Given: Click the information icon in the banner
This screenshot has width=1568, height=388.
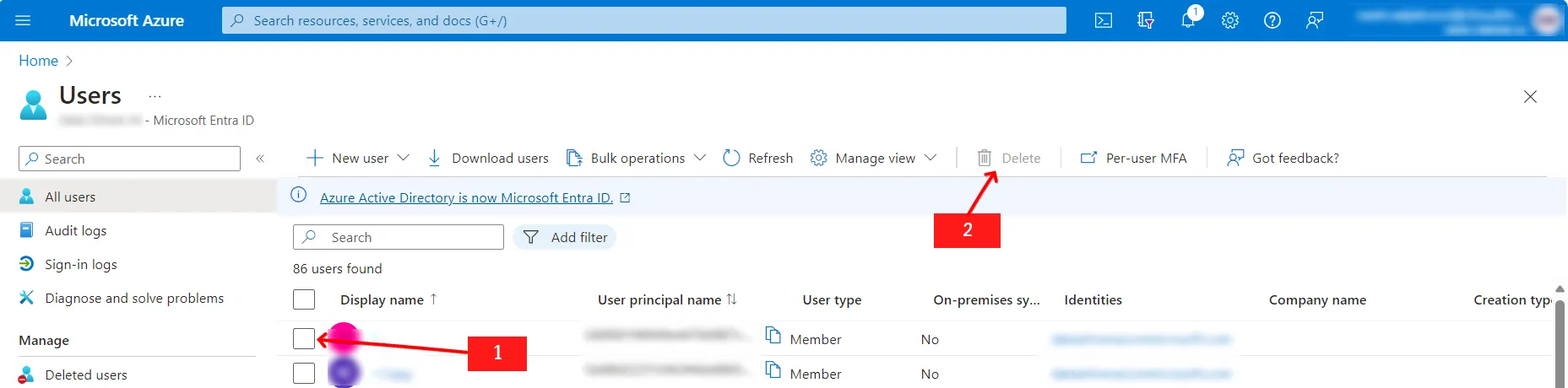Looking at the screenshot, I should 299,196.
